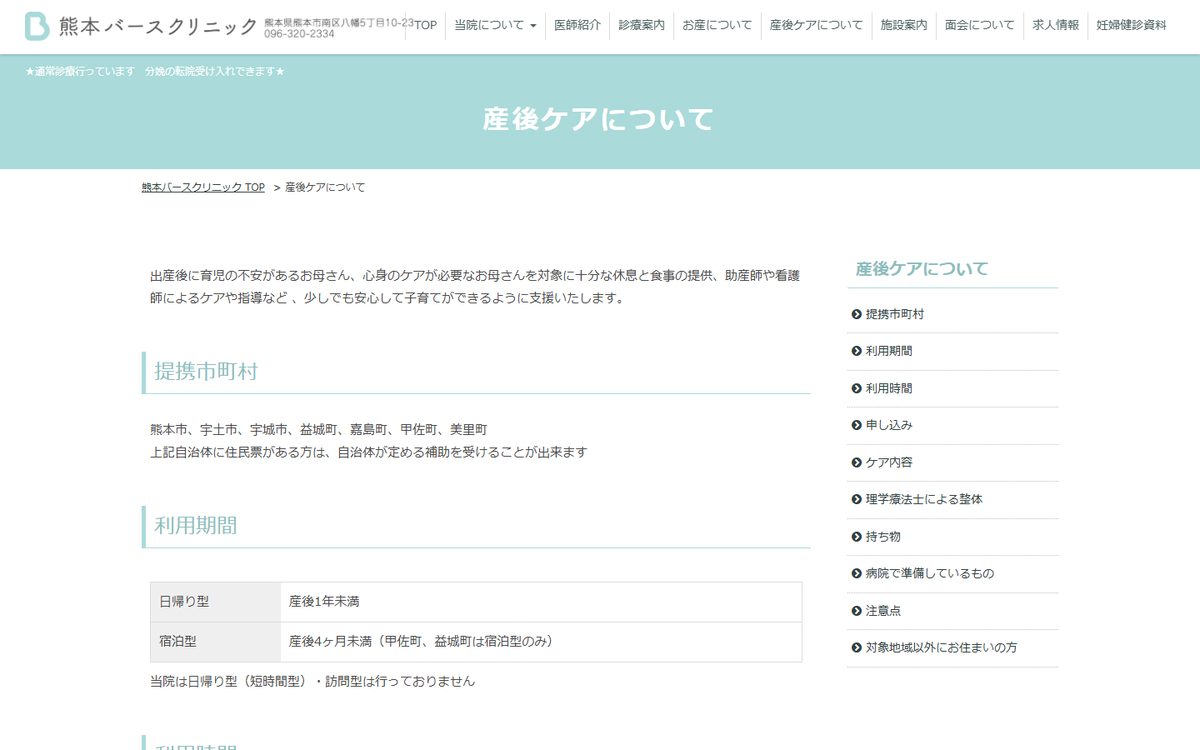Click the ケア内容 sidebar link
Screen dimensions: 1200x750
tap(889, 462)
